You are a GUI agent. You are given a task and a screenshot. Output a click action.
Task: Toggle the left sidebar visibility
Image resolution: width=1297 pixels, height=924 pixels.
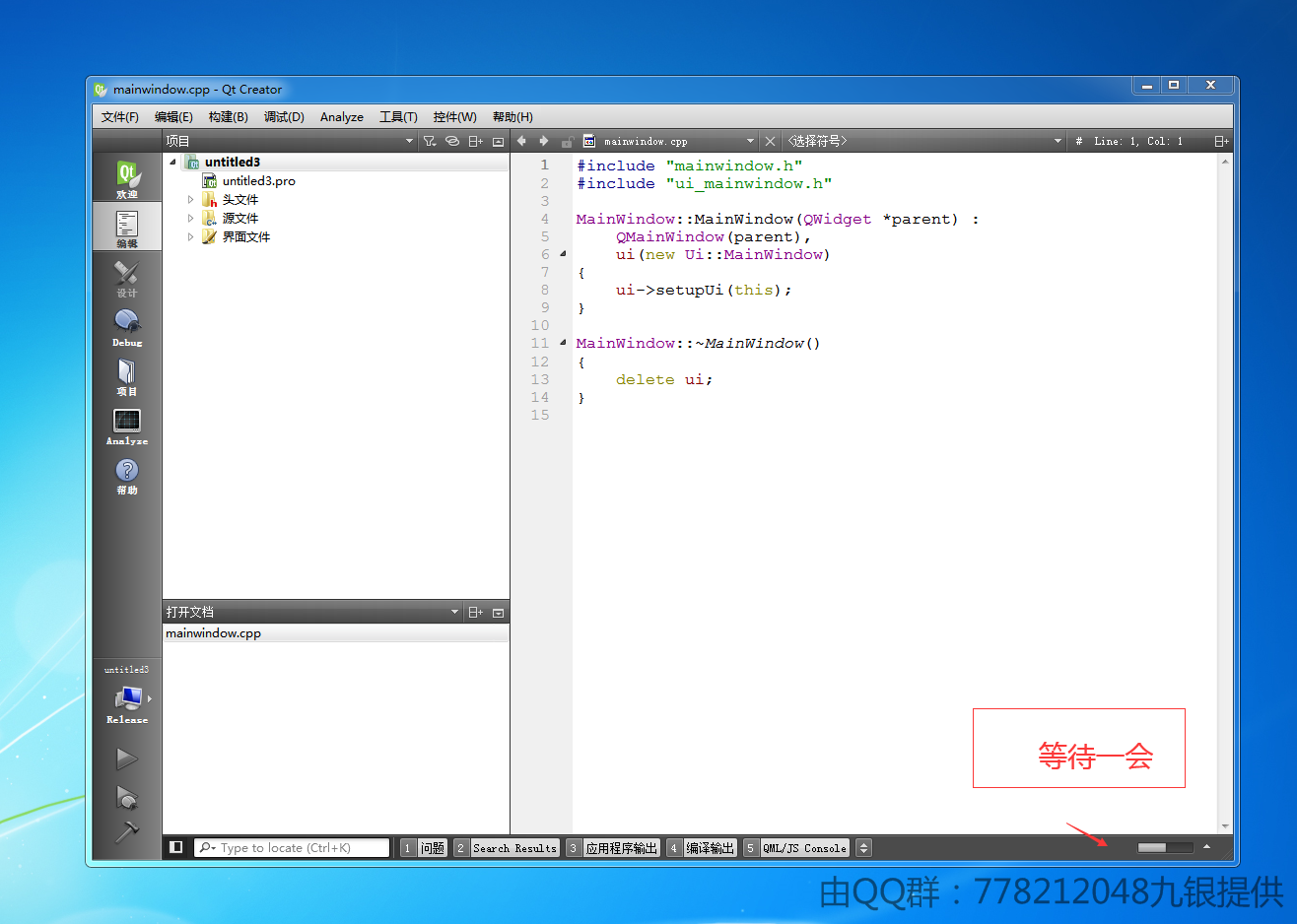[x=176, y=847]
